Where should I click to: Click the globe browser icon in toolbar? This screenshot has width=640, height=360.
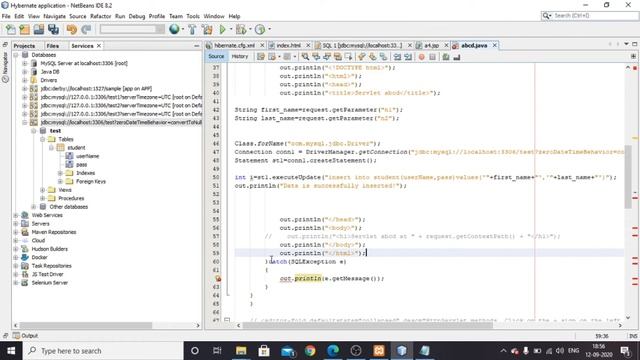174,29
